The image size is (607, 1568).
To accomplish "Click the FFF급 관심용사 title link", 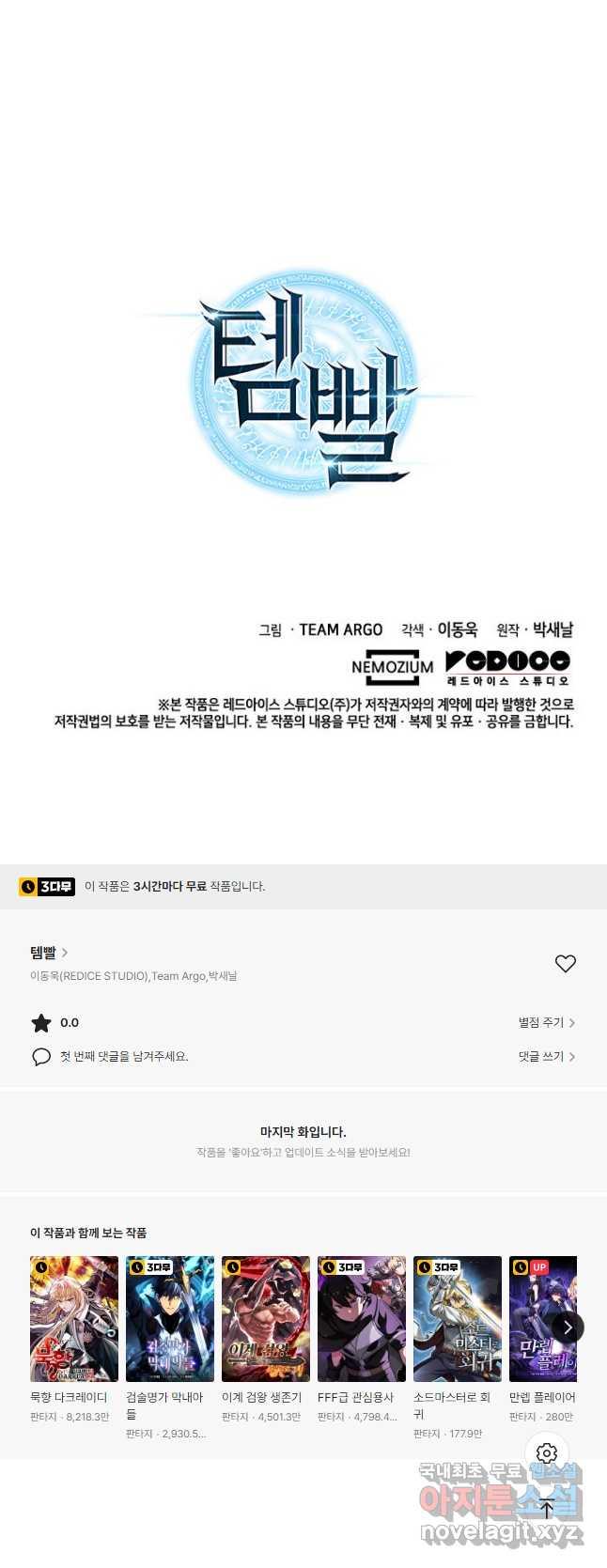I will point(355,1397).
